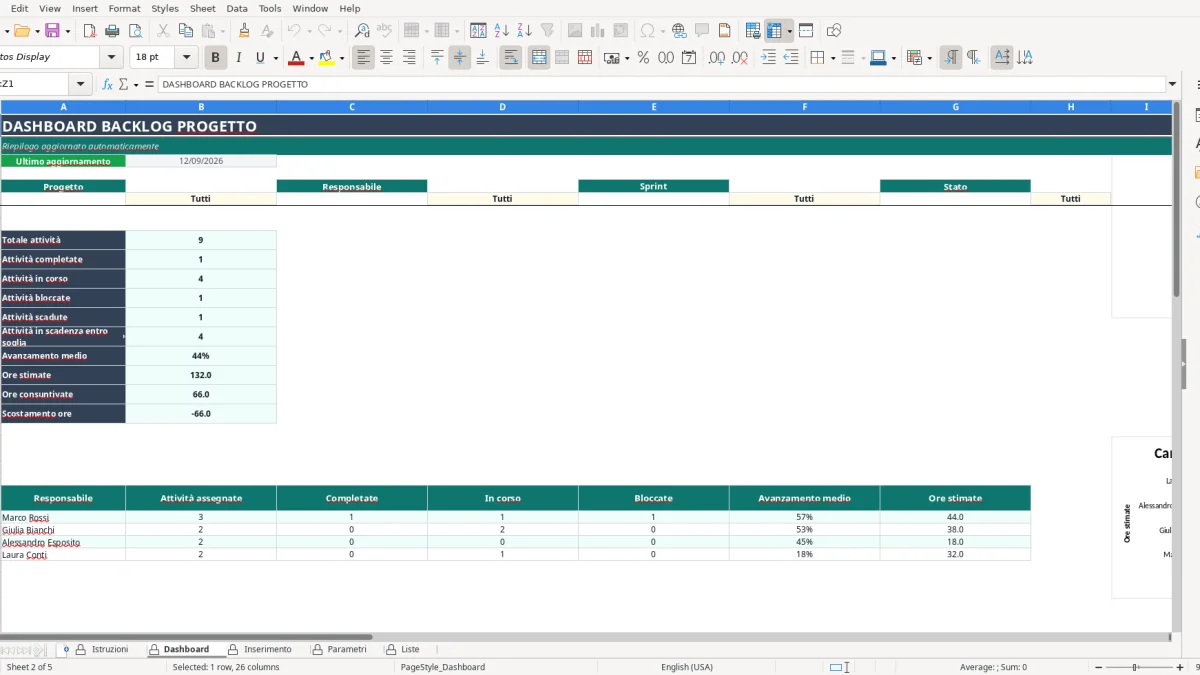Select the Marco Rossi cell

click(x=63, y=518)
